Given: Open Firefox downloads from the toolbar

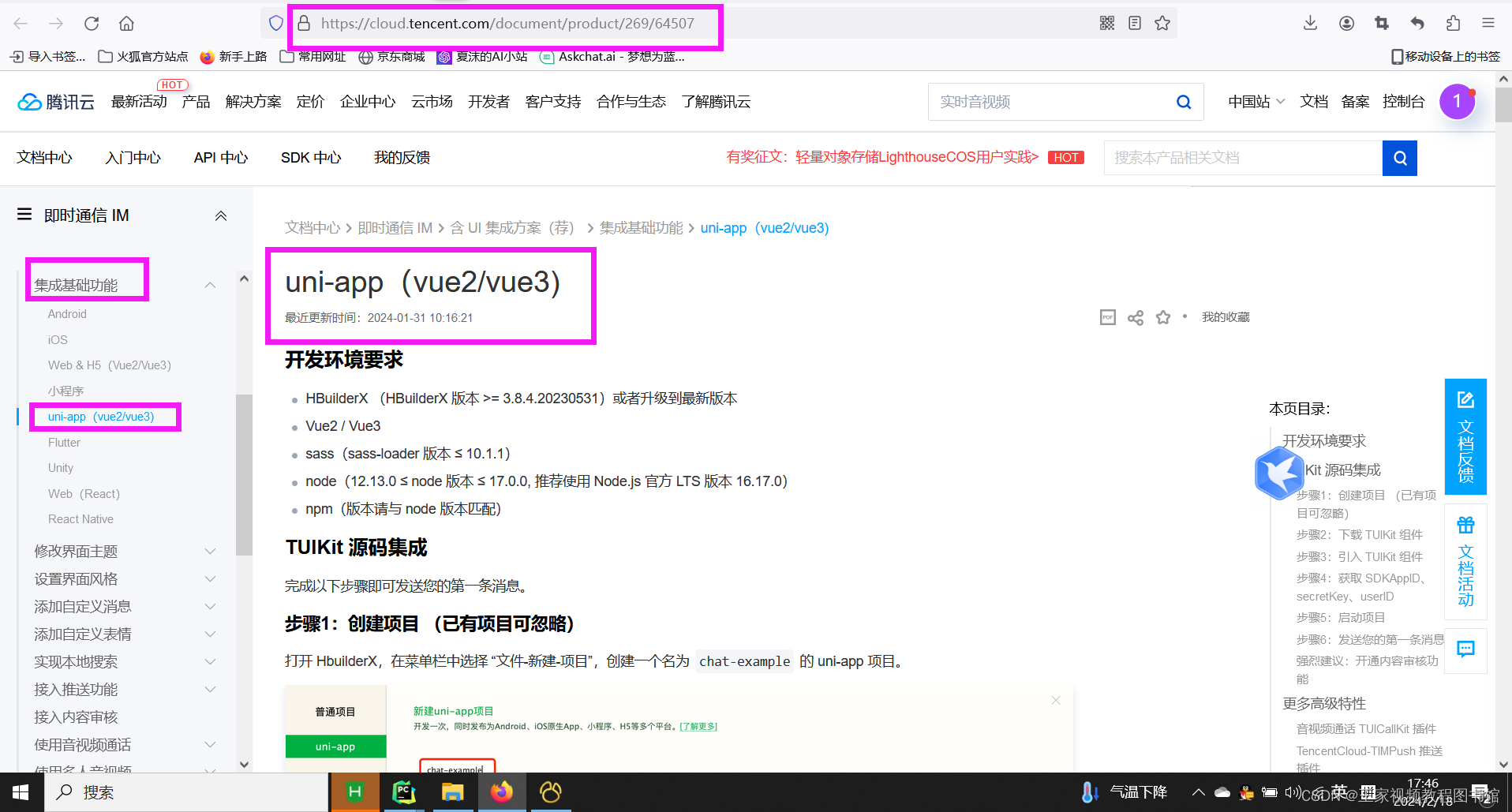Looking at the screenshot, I should (1309, 23).
